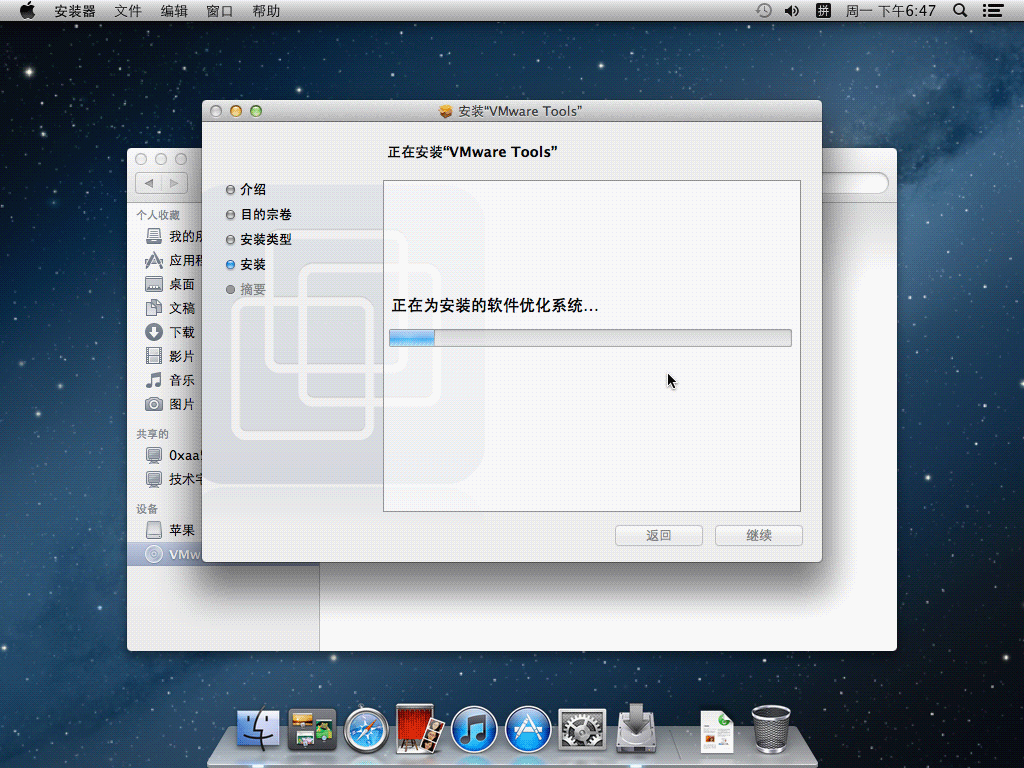Select shared computer 技术 in Finder sidebar

coord(173,479)
